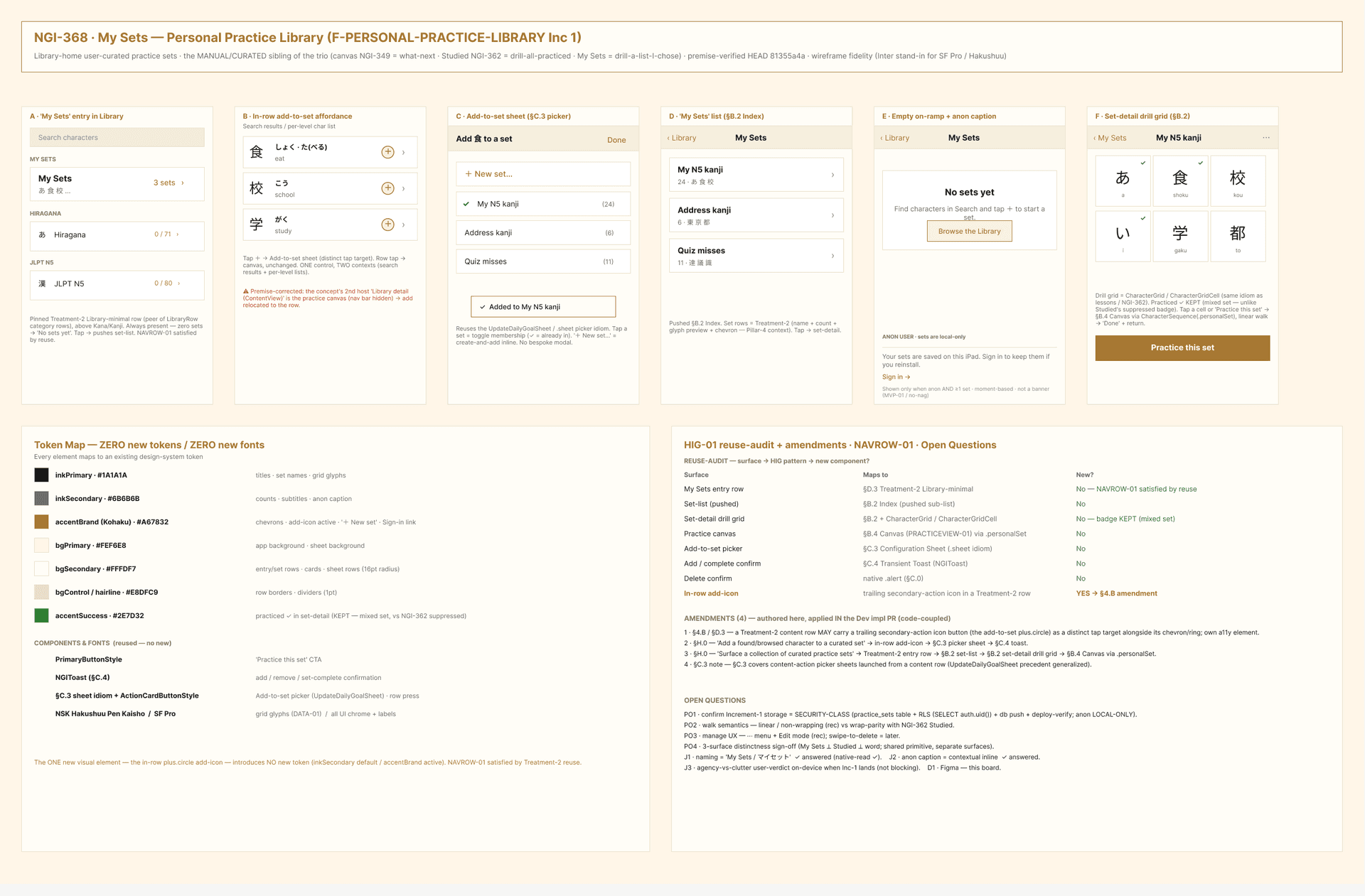Select the accentSuccess #2E7D32 green swatch
This screenshot has width=1365, height=896.
42,616
